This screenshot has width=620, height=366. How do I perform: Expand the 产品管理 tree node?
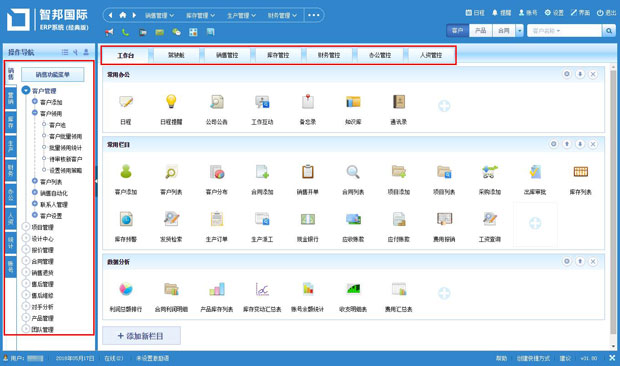point(26,318)
